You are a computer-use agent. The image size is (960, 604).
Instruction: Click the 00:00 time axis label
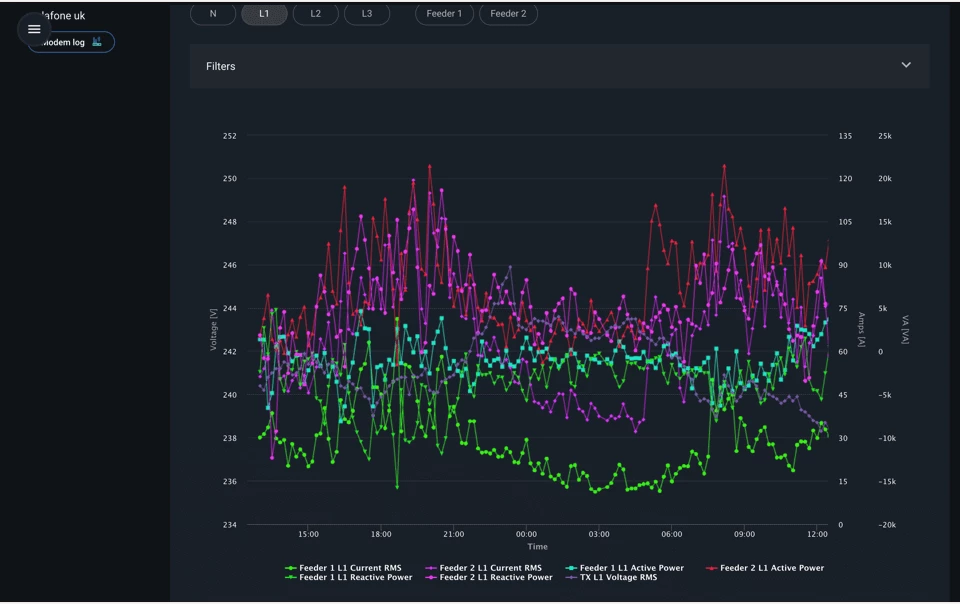[x=526, y=534]
